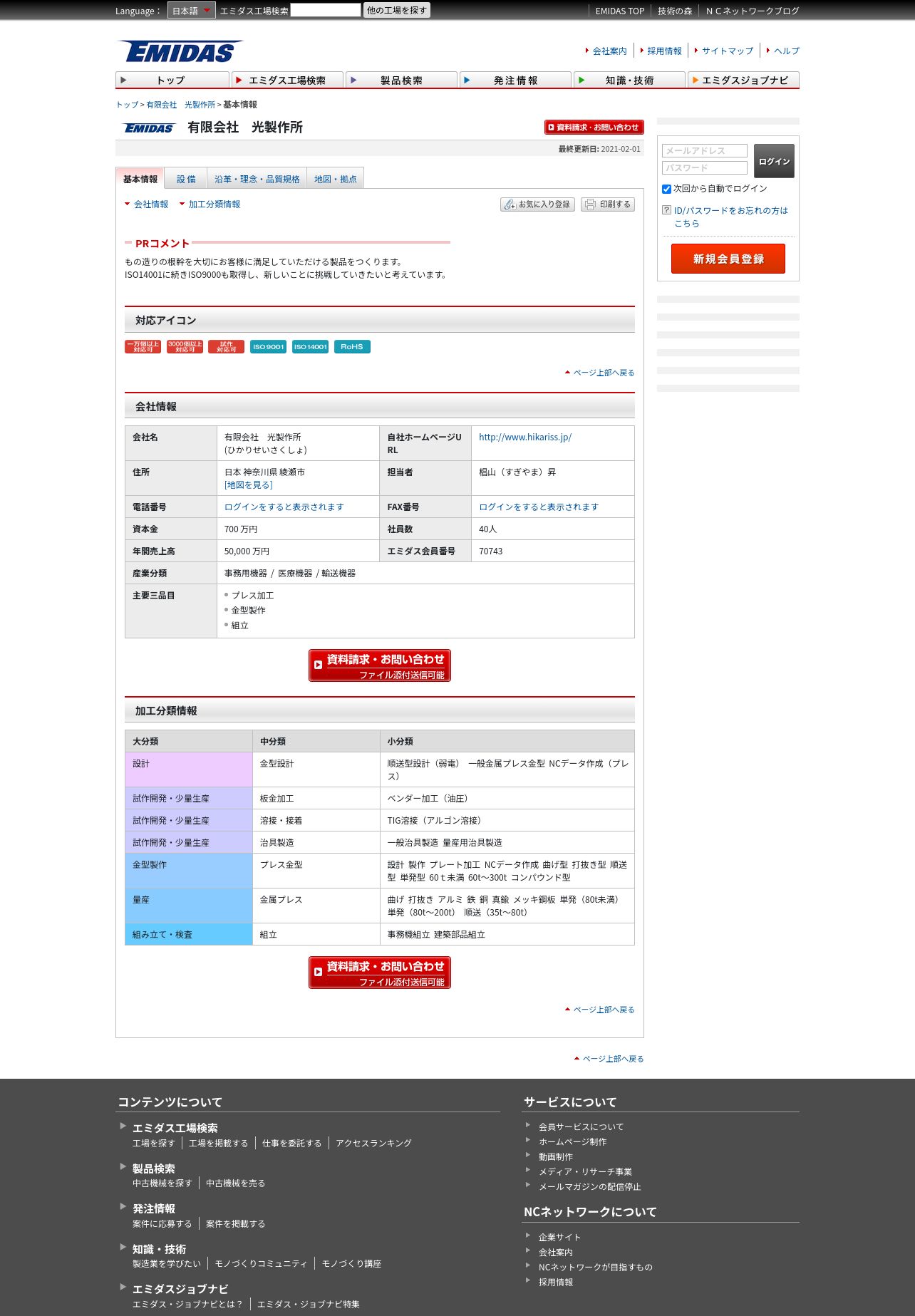The height and width of the screenshot is (1316, 915).
Task: Click the 印刷する print button
Action: [608, 204]
